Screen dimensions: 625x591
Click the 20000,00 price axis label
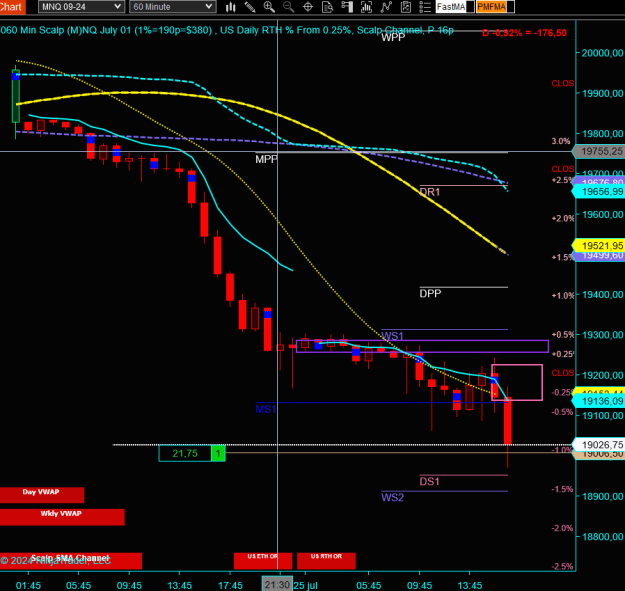(603, 53)
